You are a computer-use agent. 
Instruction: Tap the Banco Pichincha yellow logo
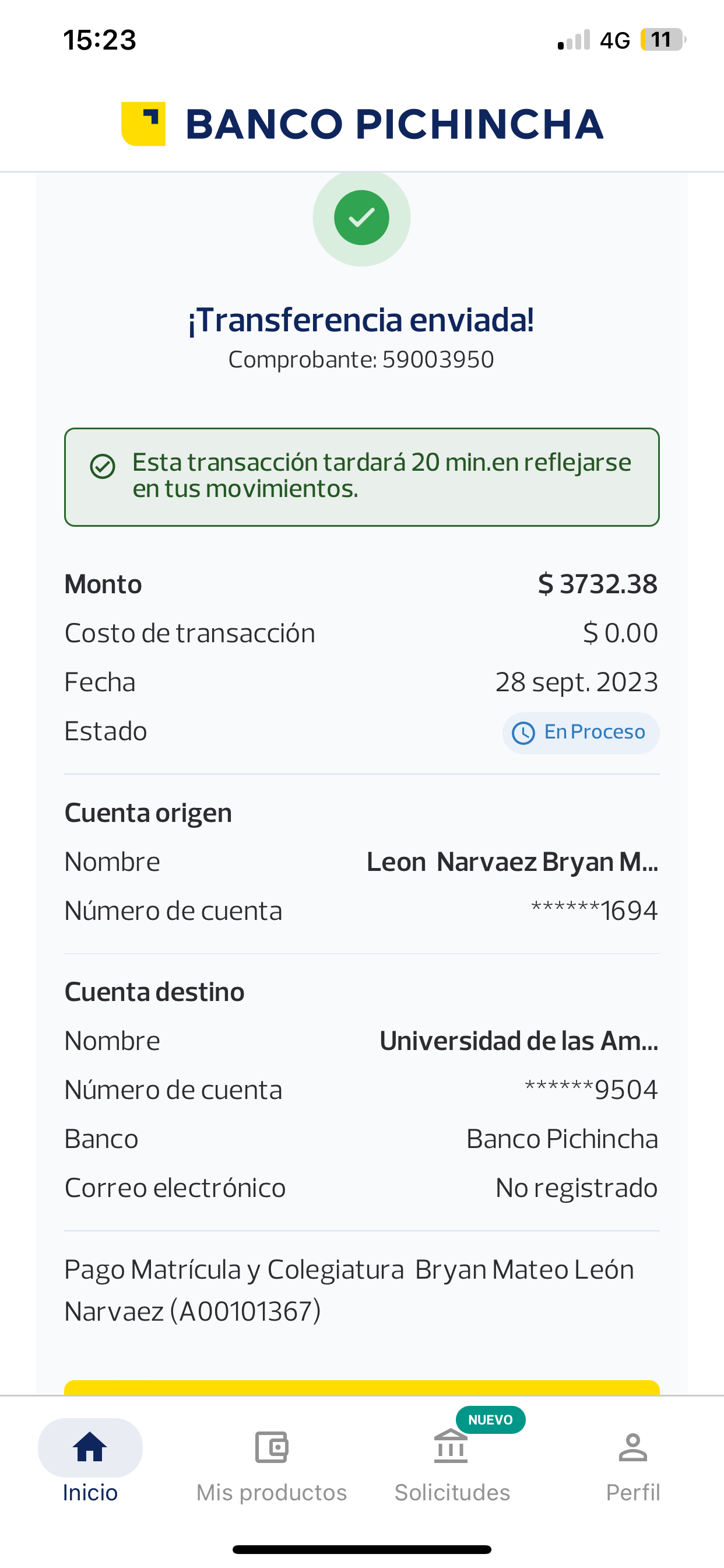pyautogui.click(x=143, y=124)
